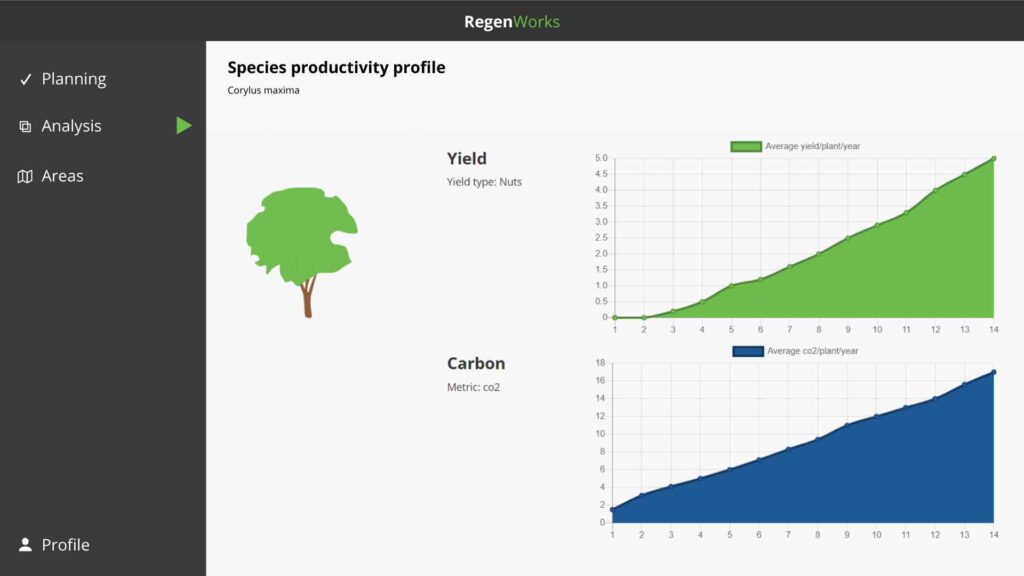Toggle the Average co2/plant/year legend swatch
The width and height of the screenshot is (1024, 576).
(x=748, y=351)
